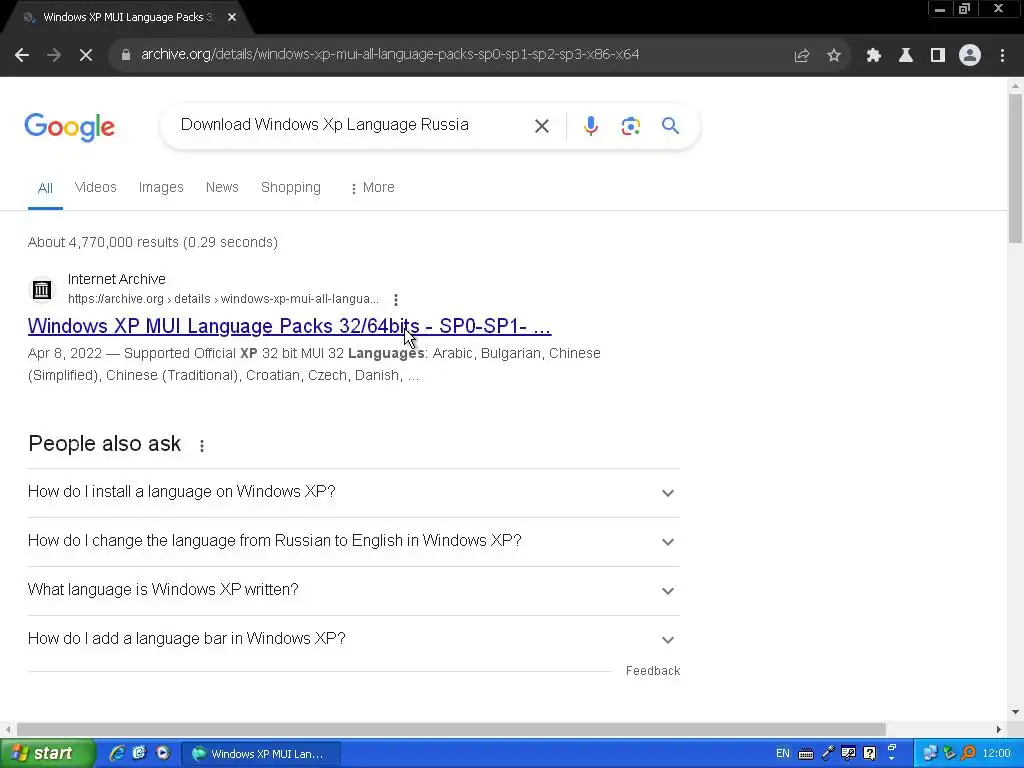This screenshot has height=768, width=1024.
Task: Click the horizontal scrollbar right arrow
Action: pyautogui.click(x=998, y=729)
